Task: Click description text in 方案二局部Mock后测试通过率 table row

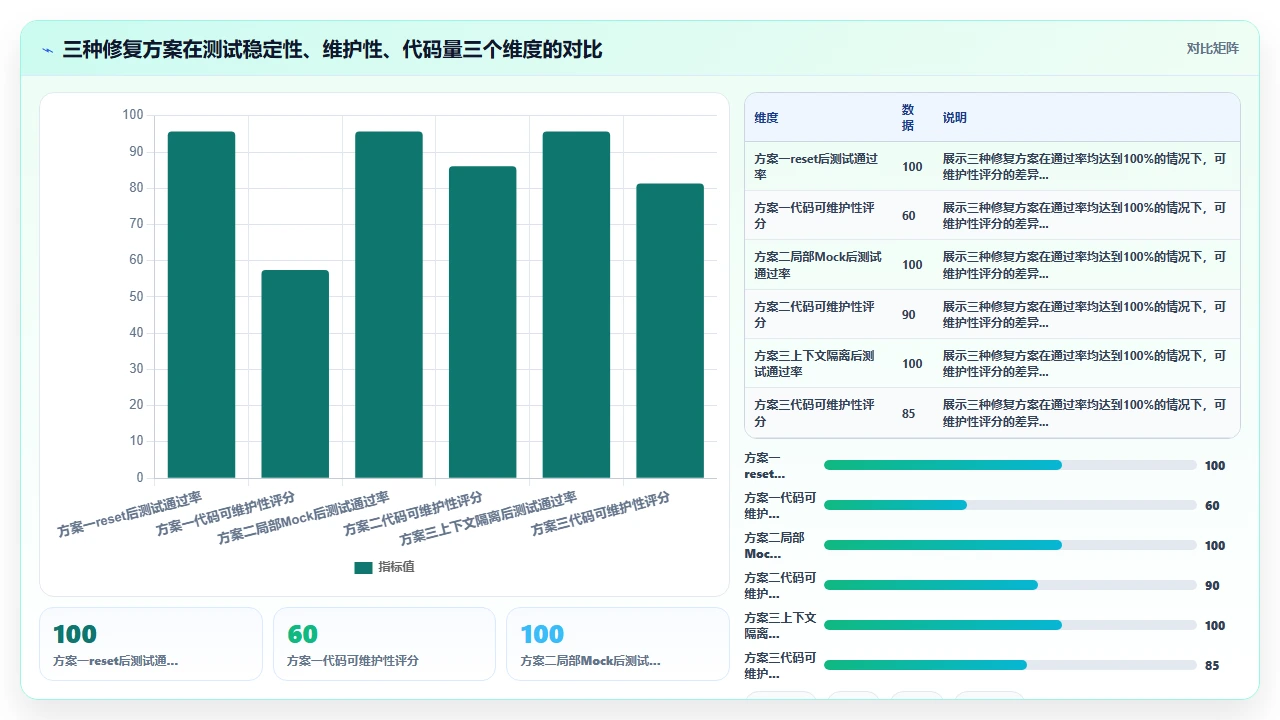Action: 1084,265
